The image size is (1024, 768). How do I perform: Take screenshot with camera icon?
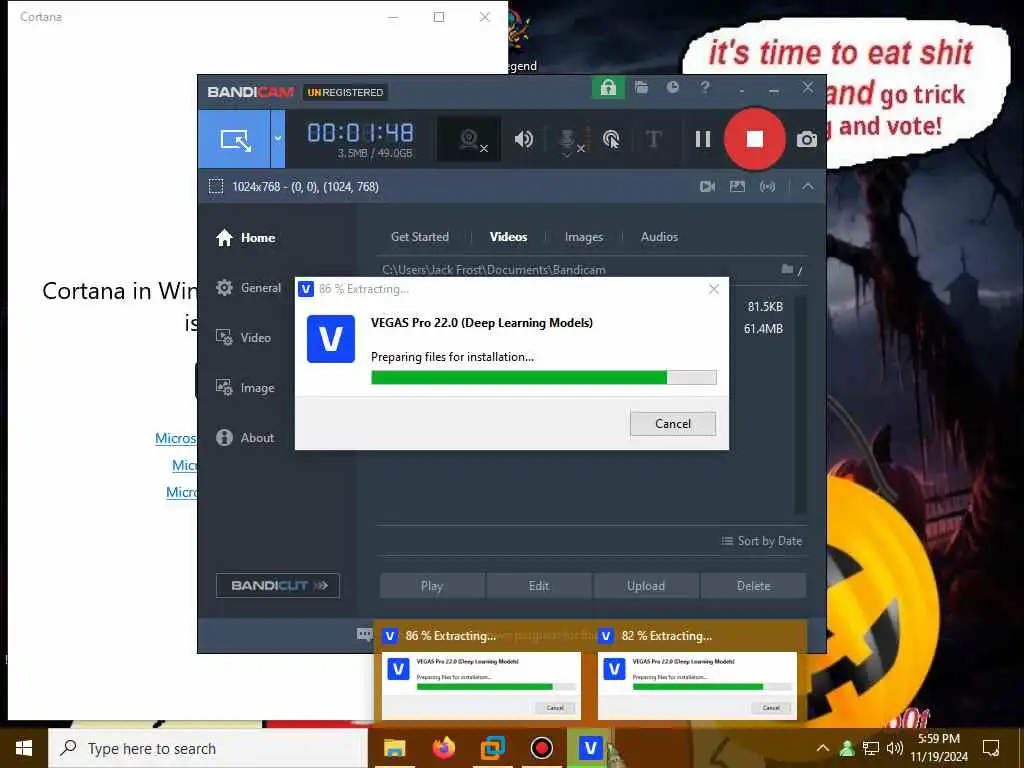807,139
